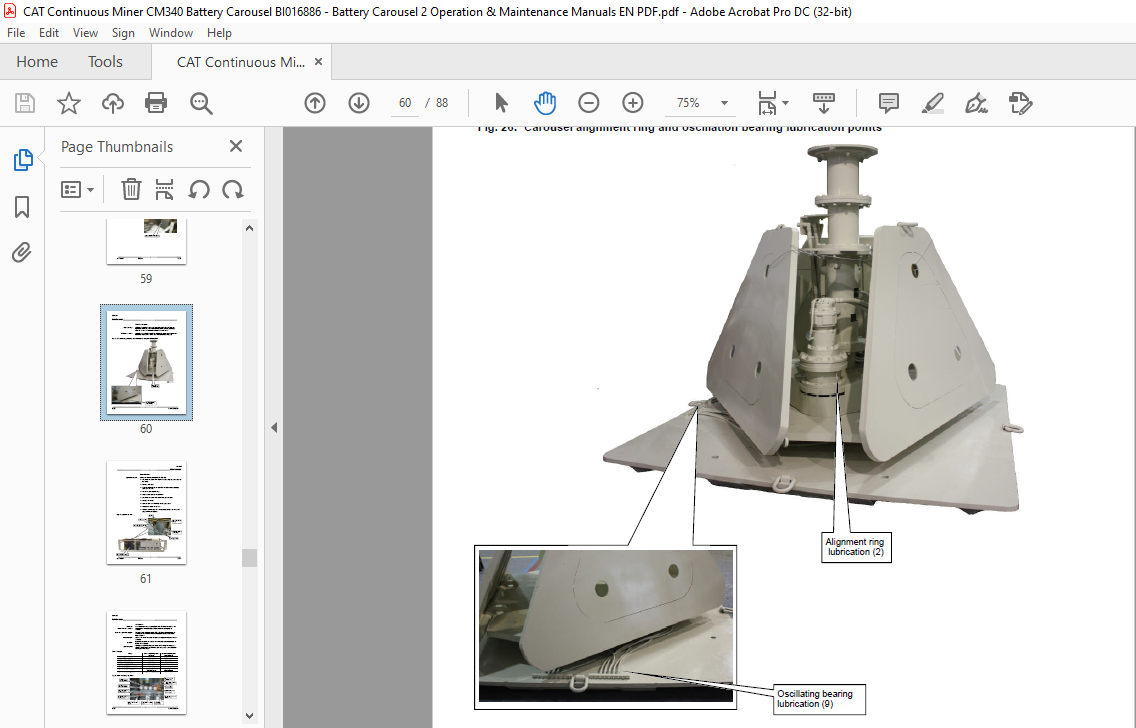This screenshot has width=1136, height=728.
Task: Zoom in with plus button
Action: coord(632,103)
